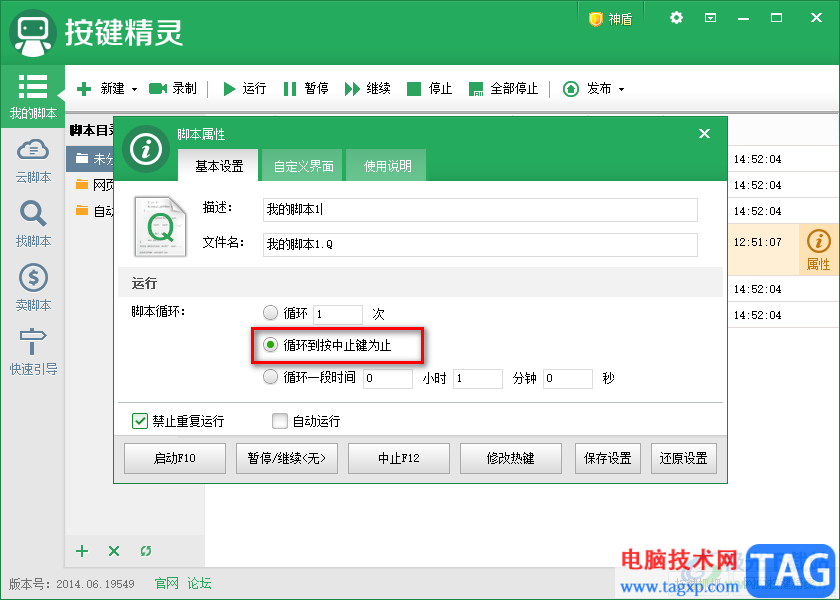
Task: Uncheck 禁止重复运行 checkbox
Action: pos(140,421)
